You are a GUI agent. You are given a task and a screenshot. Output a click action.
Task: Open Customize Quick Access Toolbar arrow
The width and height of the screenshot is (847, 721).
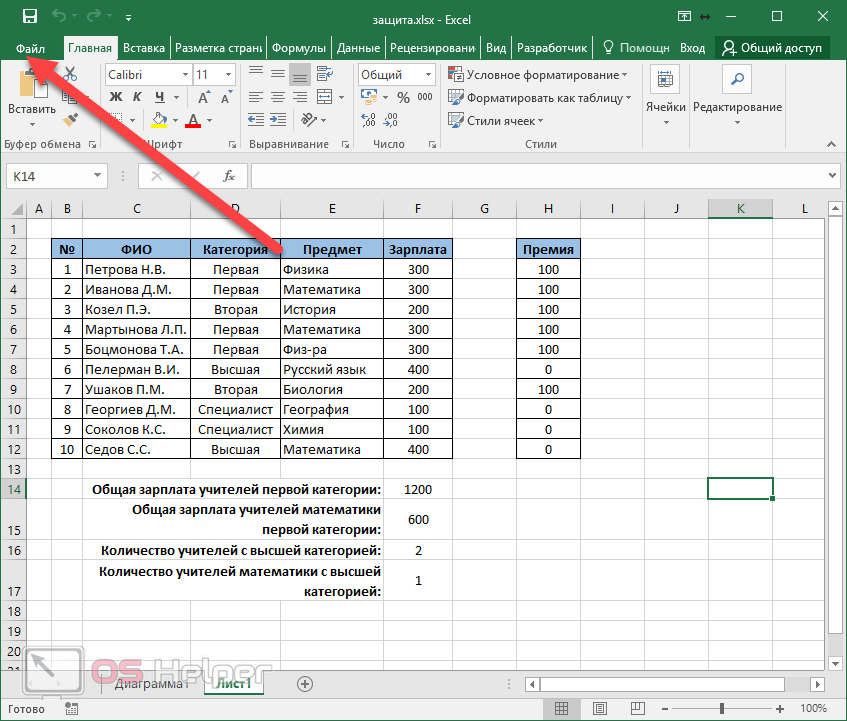coord(129,18)
